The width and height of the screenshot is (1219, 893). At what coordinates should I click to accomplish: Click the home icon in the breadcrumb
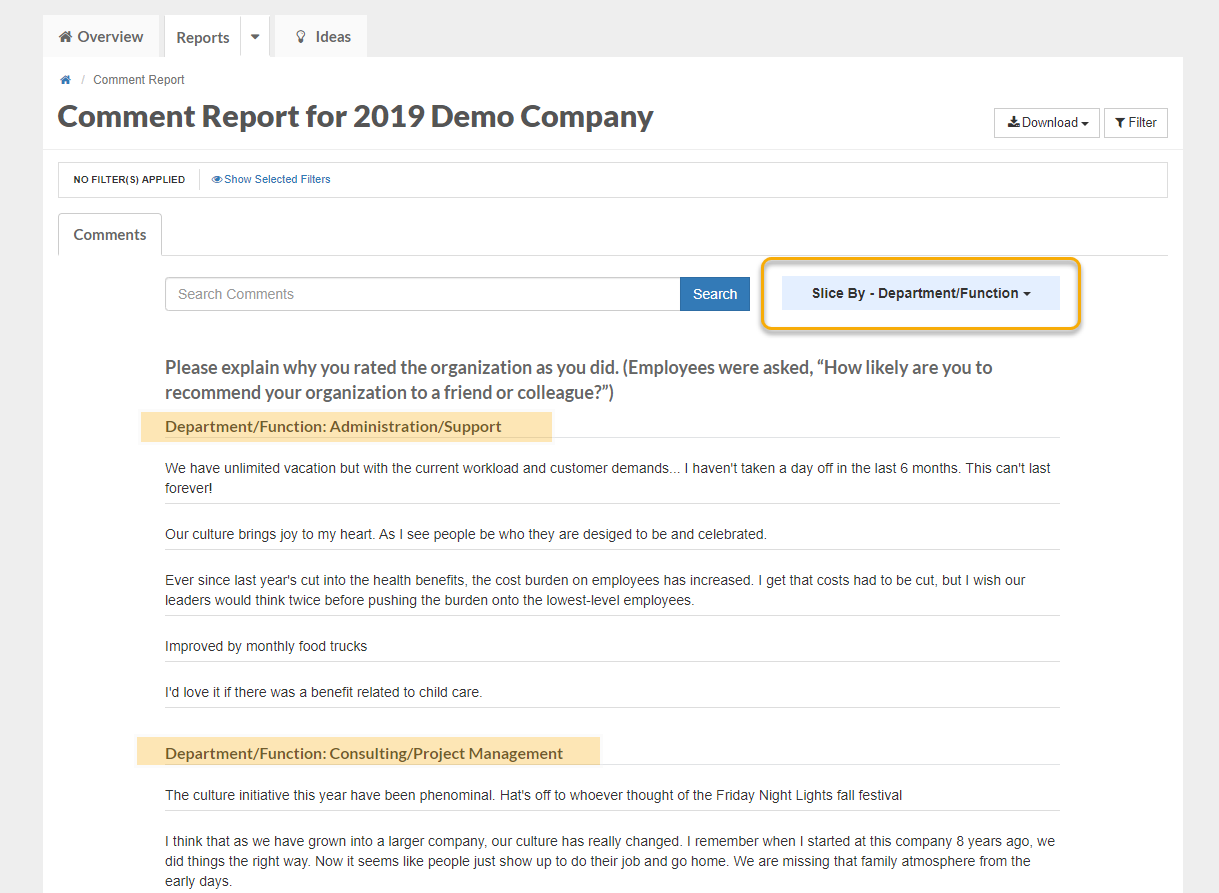click(65, 80)
